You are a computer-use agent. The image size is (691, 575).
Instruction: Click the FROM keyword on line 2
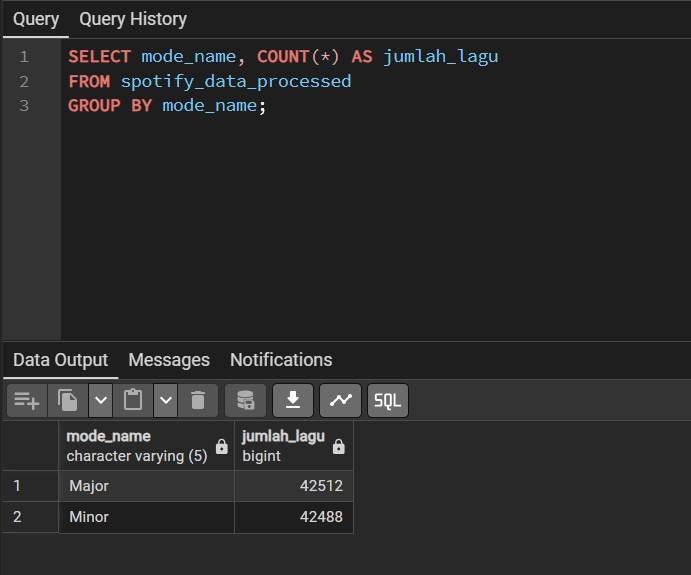click(x=89, y=82)
